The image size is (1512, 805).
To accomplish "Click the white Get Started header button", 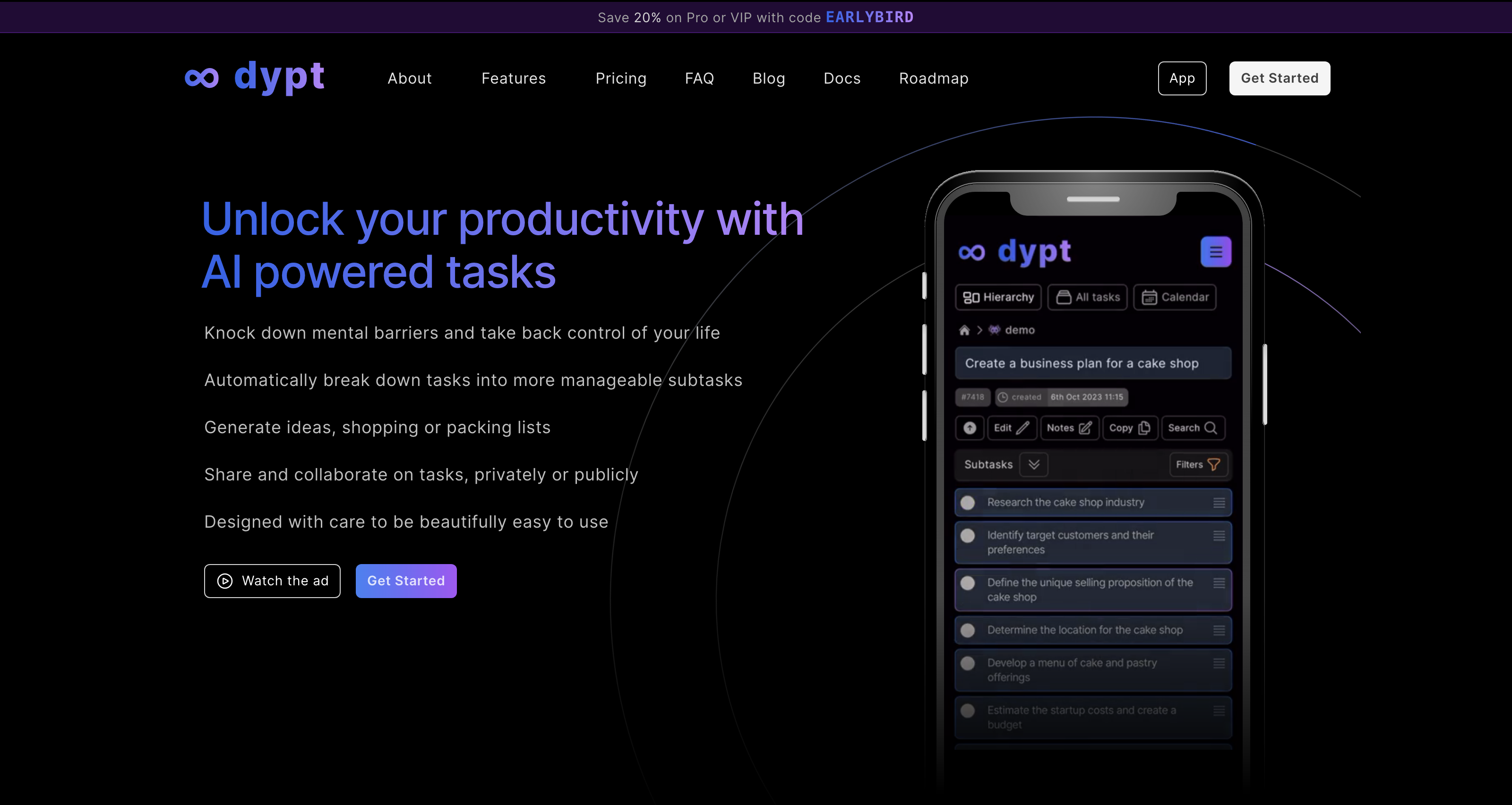I will 1280,78.
